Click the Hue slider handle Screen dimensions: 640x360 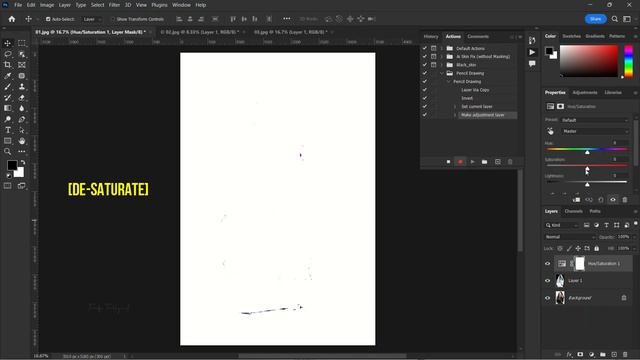tap(587, 152)
